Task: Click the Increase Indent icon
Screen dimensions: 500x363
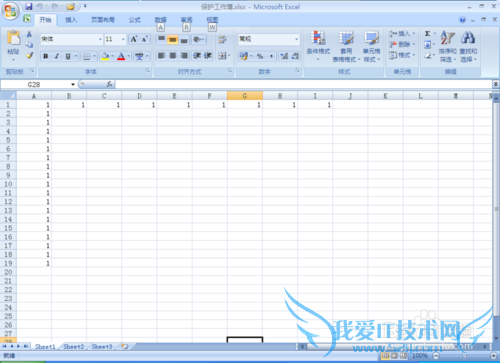Action: [x=208, y=56]
